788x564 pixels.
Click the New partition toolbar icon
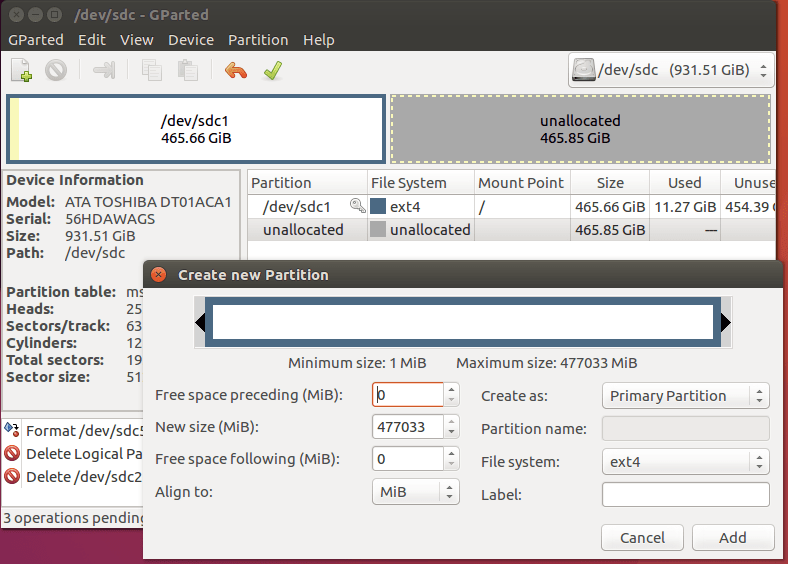pyautogui.click(x=21, y=70)
